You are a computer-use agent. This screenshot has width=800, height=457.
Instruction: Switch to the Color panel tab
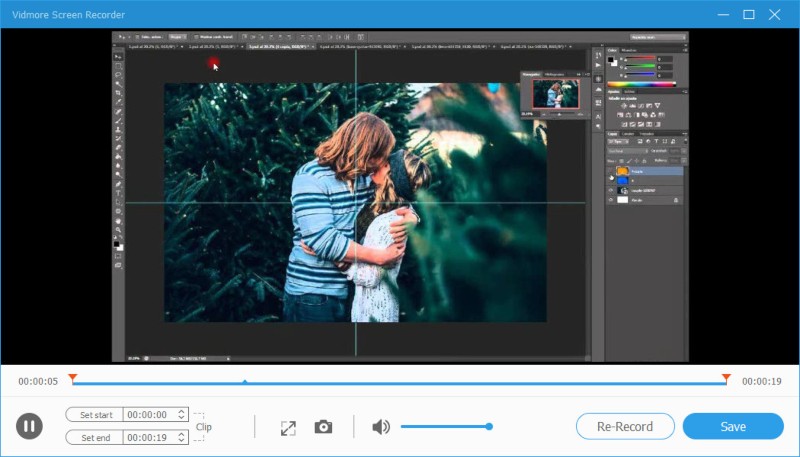tap(611, 49)
